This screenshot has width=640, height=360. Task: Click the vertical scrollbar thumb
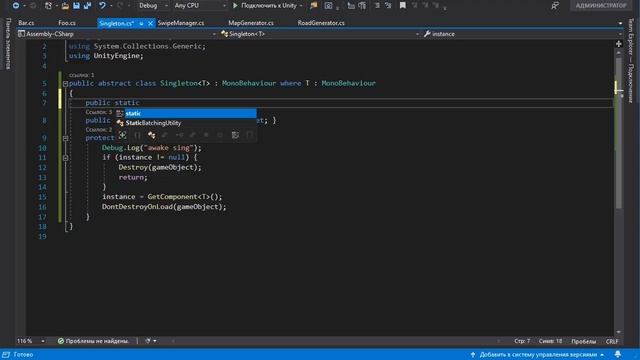(x=619, y=133)
